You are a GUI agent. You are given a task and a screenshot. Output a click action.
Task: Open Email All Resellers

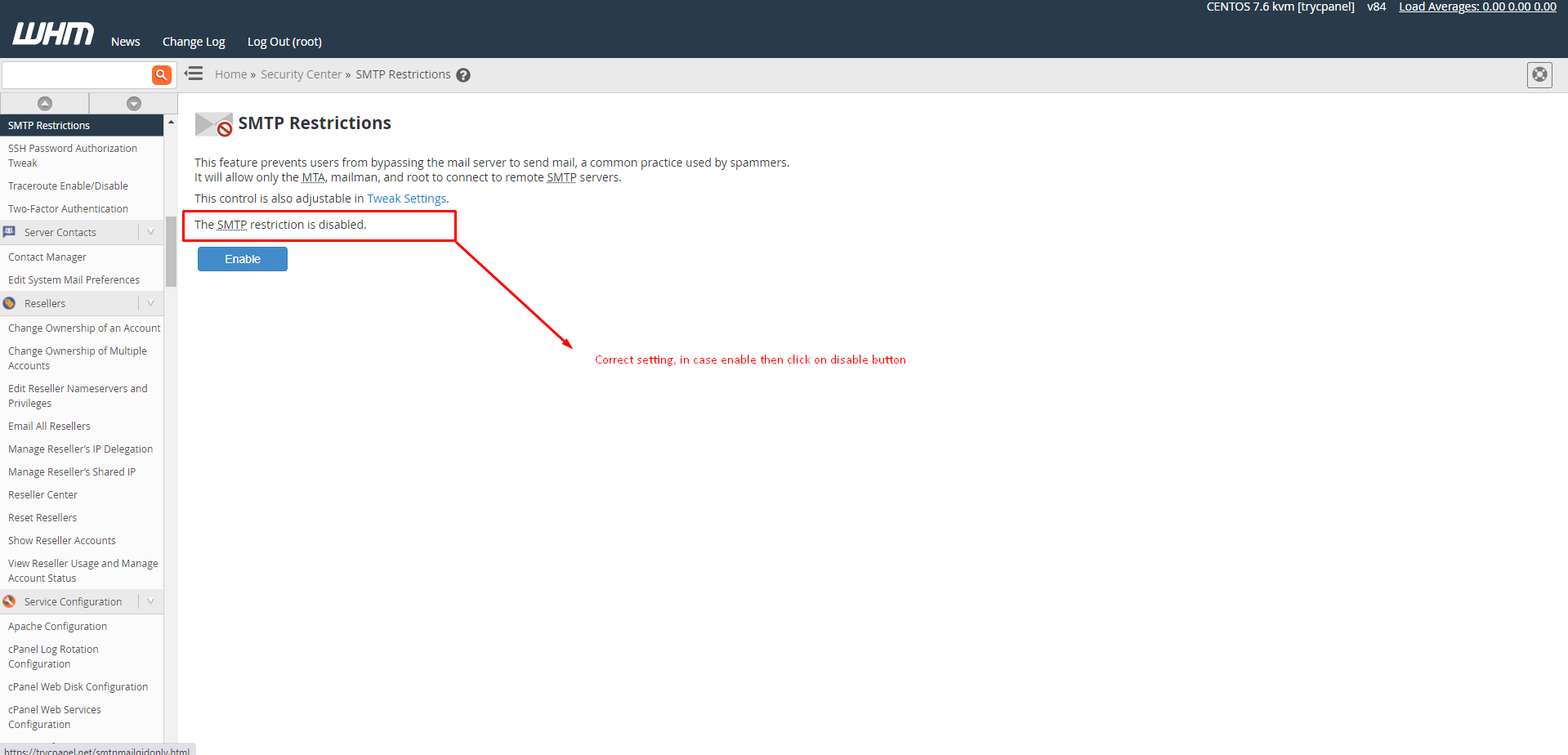pos(49,427)
